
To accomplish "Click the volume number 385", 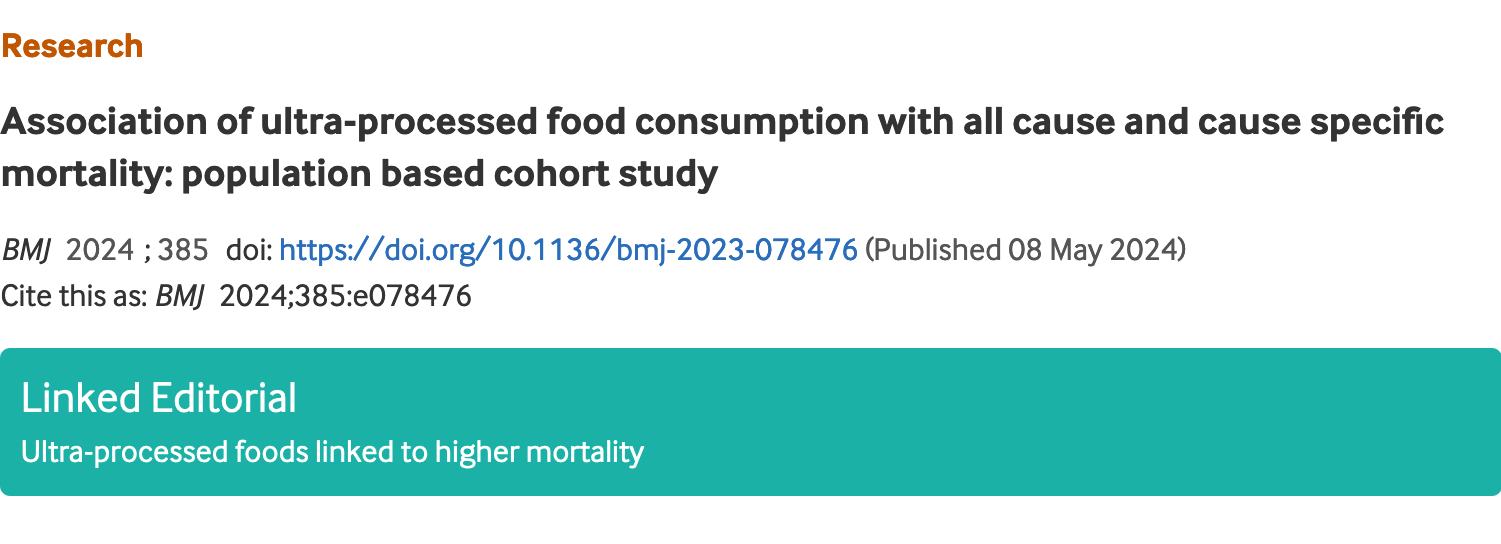I will 182,249.
